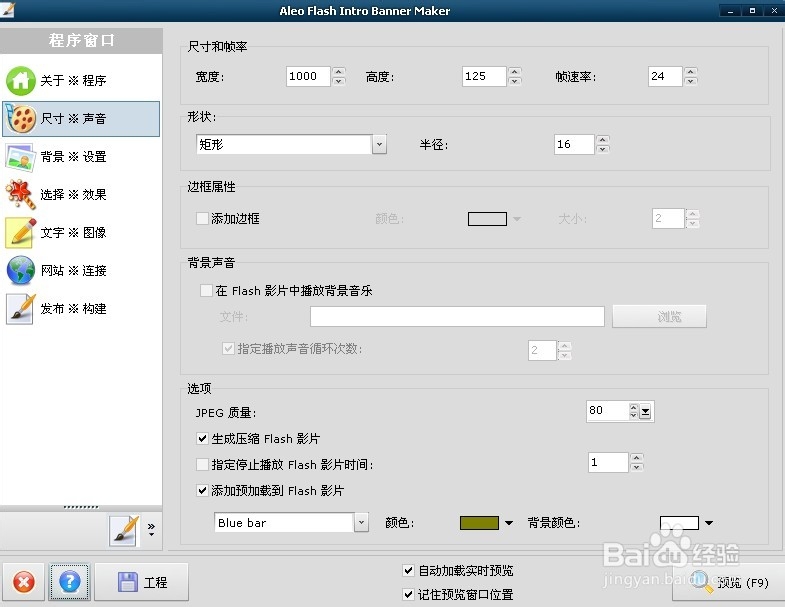Click the blue question mark help button
This screenshot has width=785, height=607.
point(70,582)
